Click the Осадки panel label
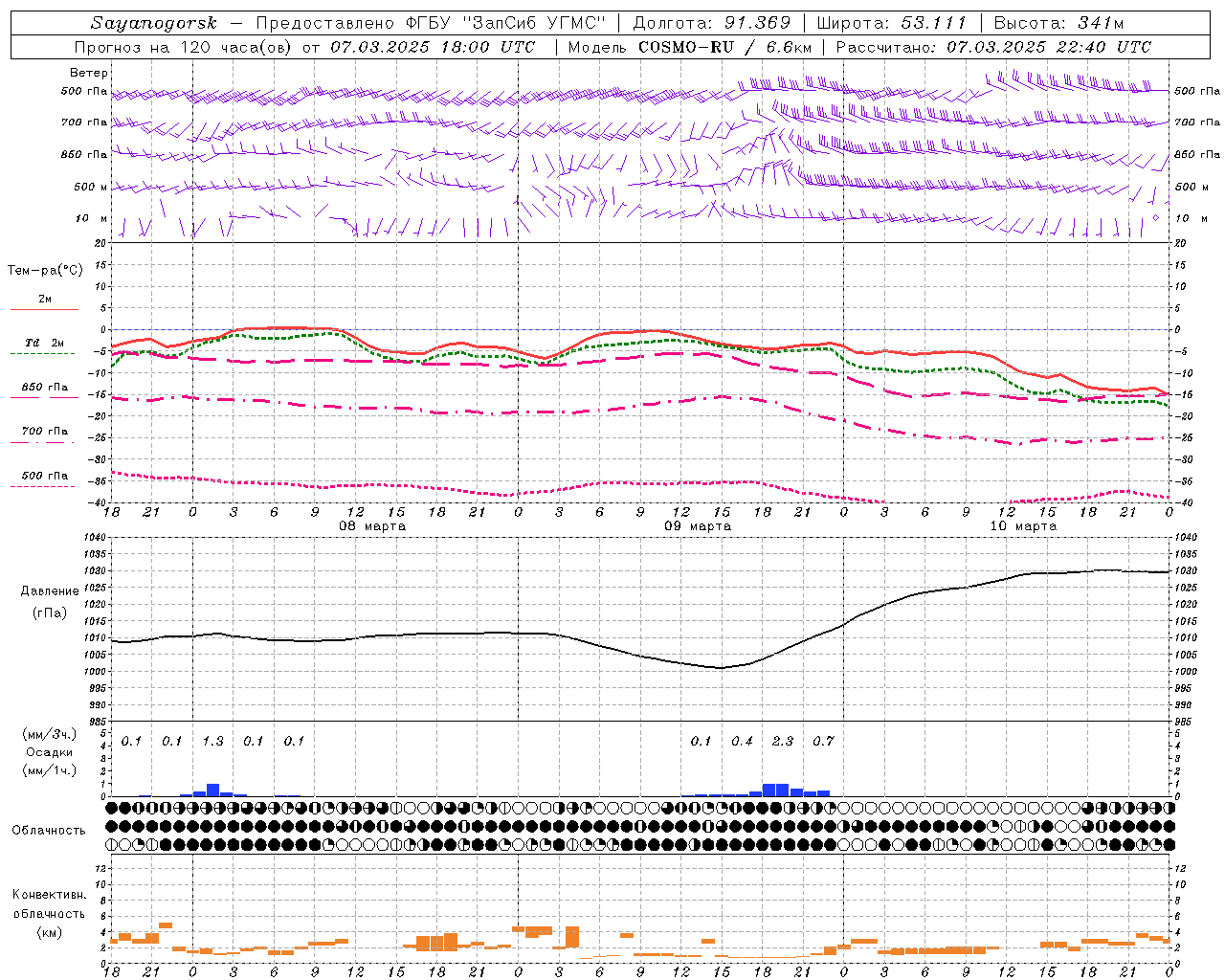The image size is (1225, 980). 50,752
